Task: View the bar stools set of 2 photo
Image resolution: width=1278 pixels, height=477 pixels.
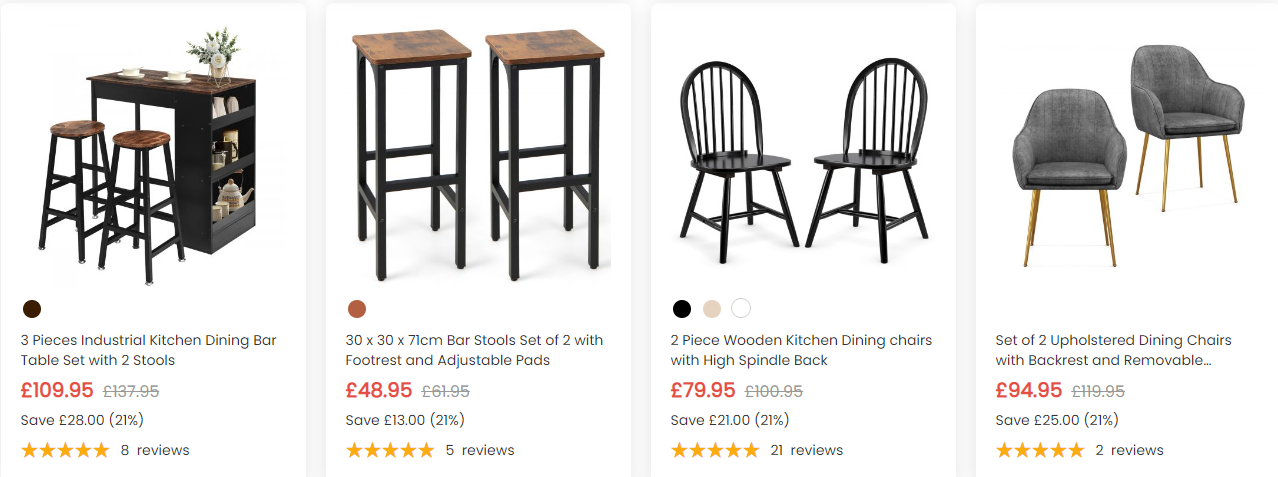Action: coord(478,150)
